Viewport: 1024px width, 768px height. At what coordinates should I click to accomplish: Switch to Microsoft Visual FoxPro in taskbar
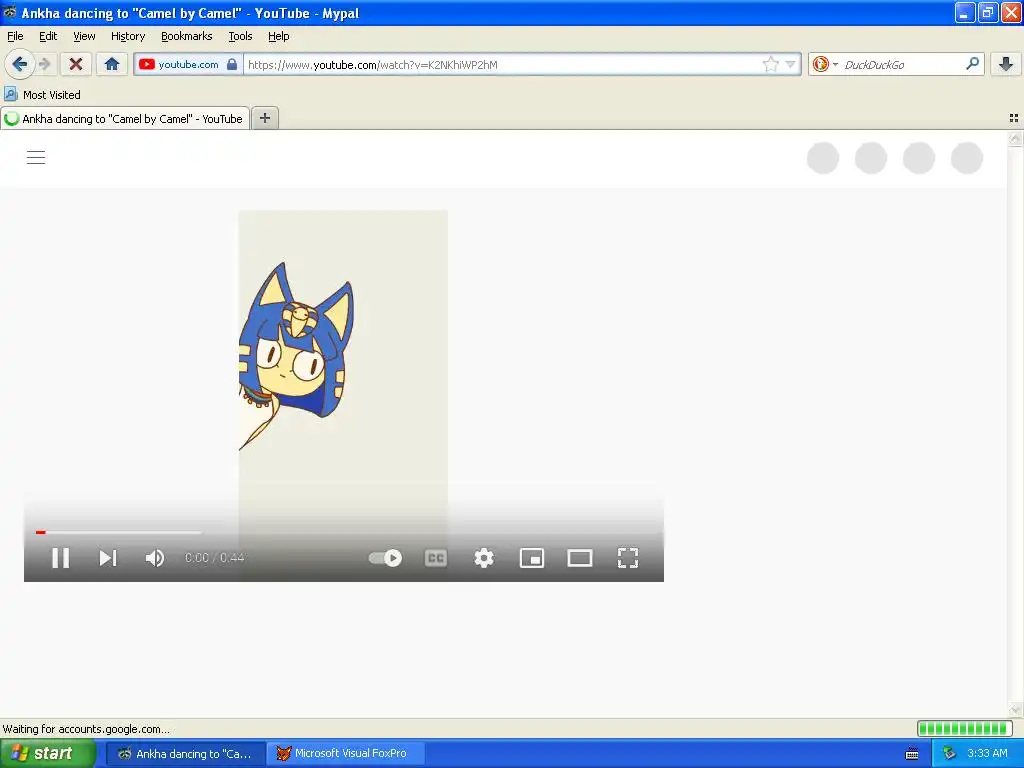(346, 754)
